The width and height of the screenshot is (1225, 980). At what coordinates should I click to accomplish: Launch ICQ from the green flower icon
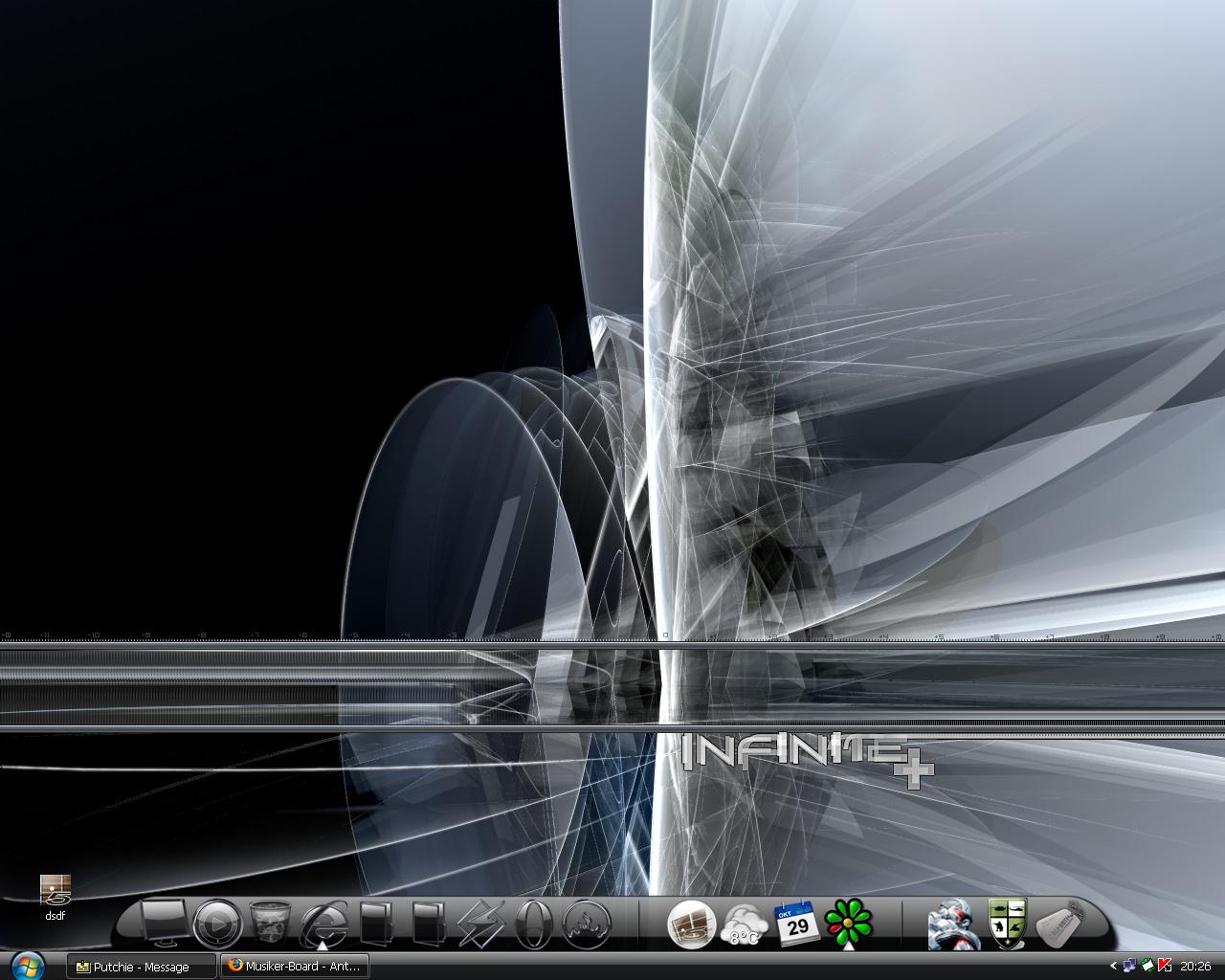tap(850, 924)
